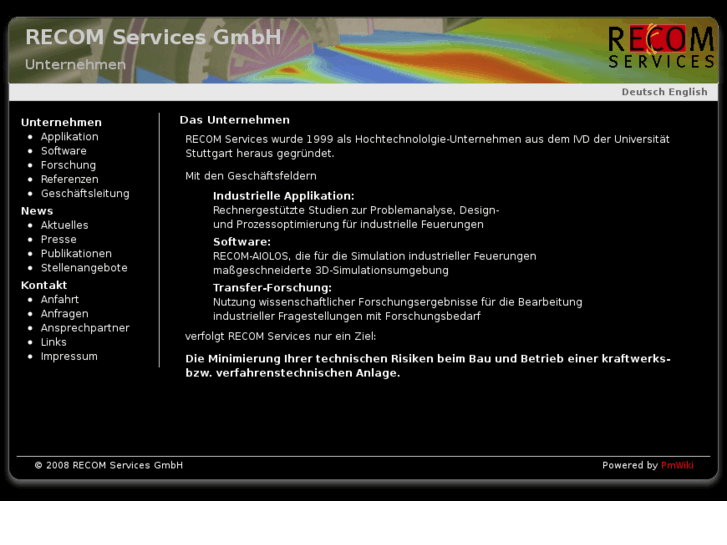
Task: Open the sidebar Software page
Action: click(64, 151)
